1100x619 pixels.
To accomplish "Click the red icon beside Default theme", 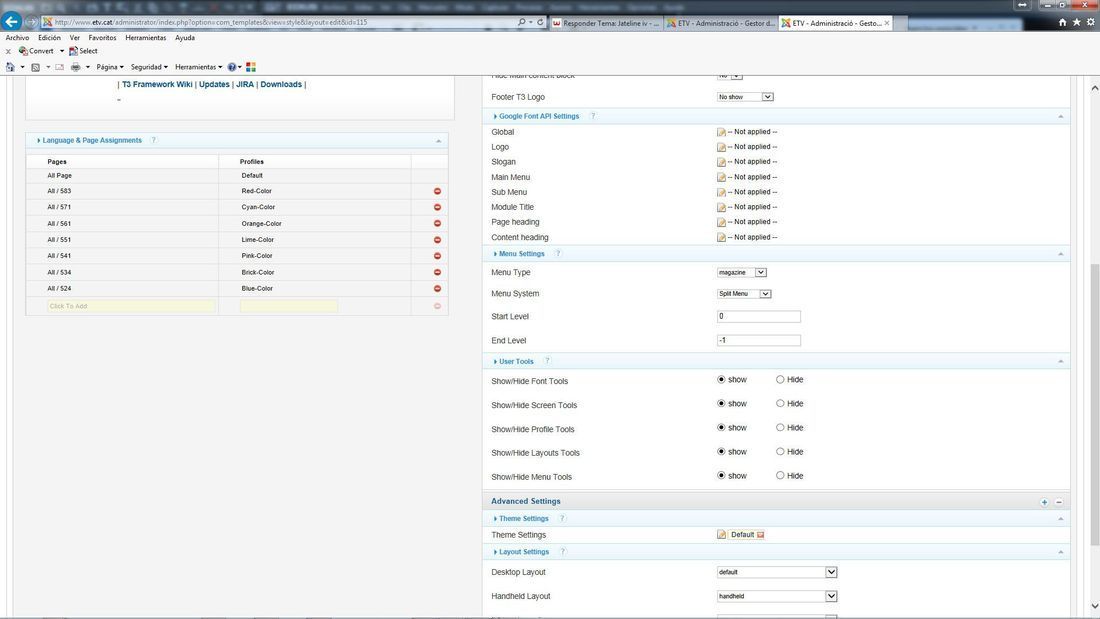I will (x=760, y=535).
